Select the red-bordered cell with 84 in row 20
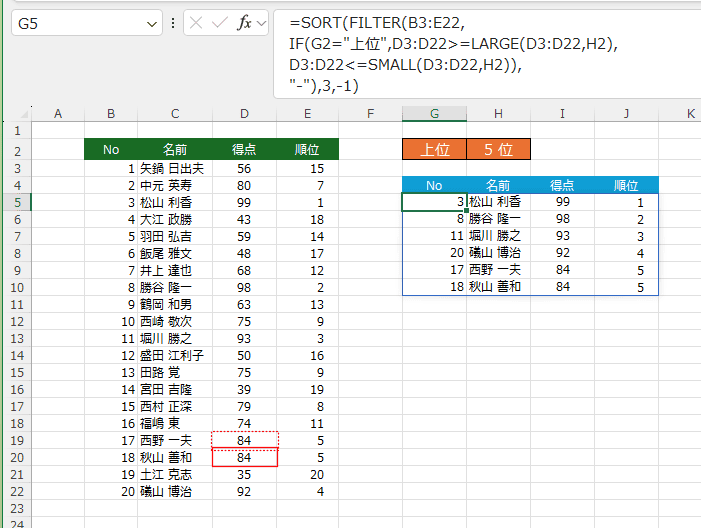The width and height of the screenshot is (701, 528). [244, 457]
